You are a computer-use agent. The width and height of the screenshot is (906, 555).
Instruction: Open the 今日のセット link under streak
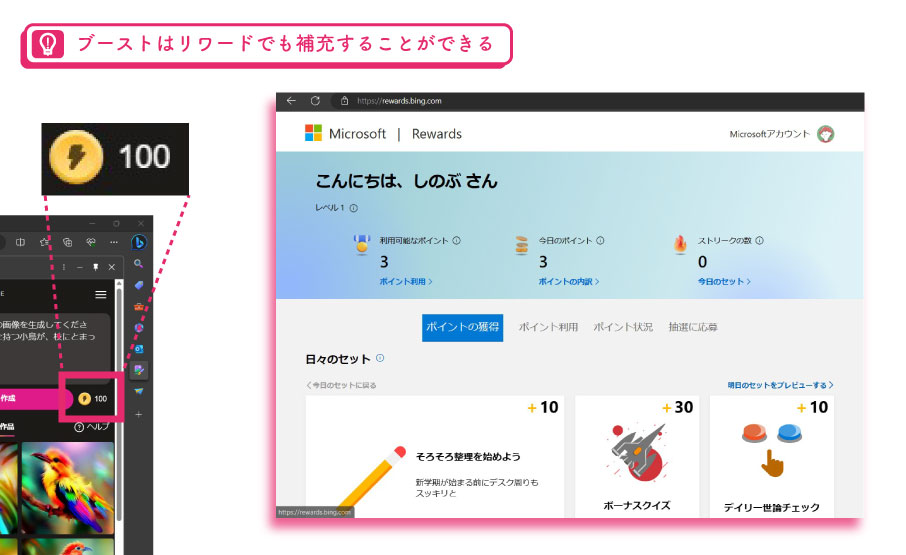(724, 281)
